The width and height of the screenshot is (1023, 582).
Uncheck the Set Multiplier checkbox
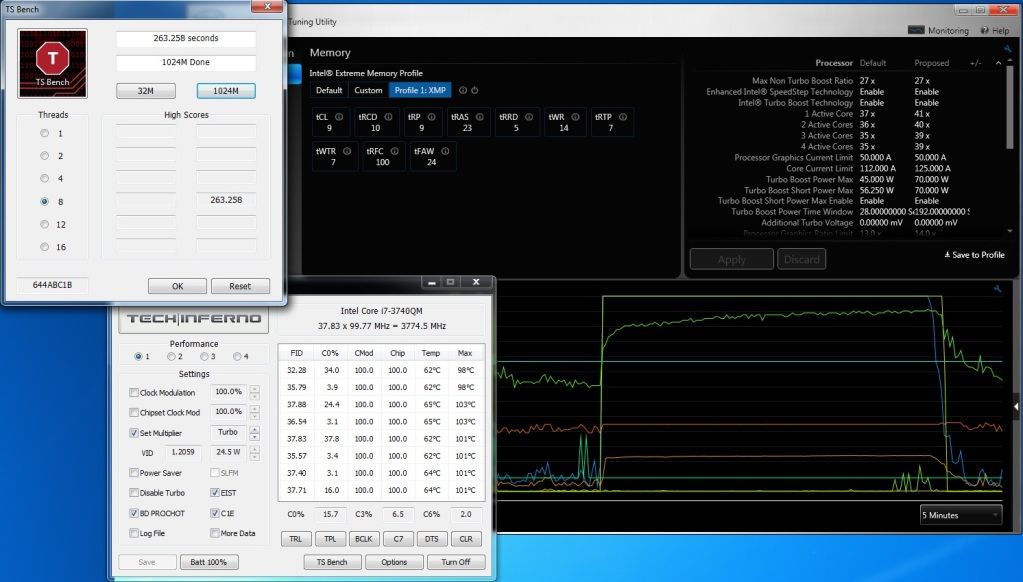(134, 433)
